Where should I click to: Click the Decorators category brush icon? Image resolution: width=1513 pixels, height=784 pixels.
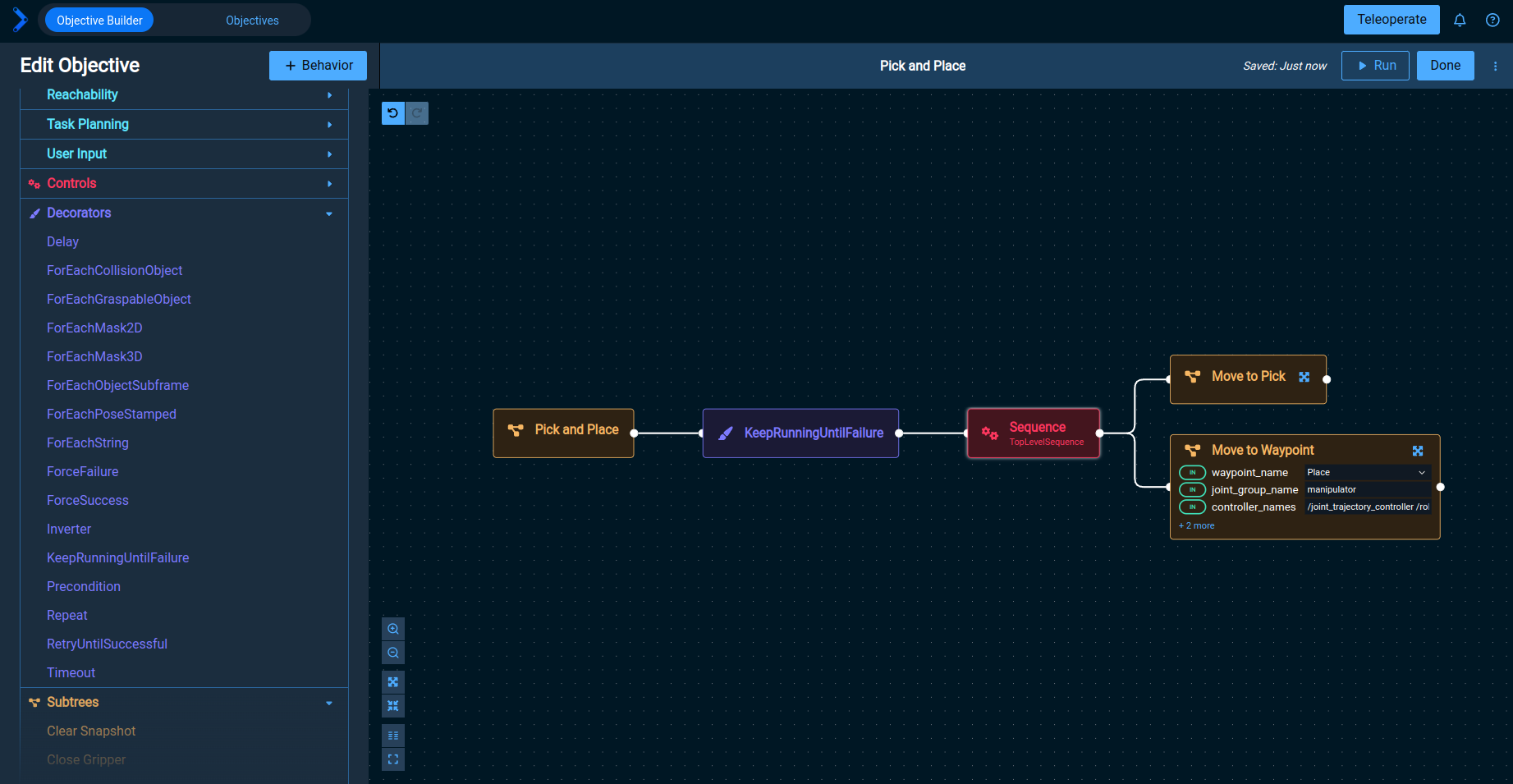click(x=34, y=213)
